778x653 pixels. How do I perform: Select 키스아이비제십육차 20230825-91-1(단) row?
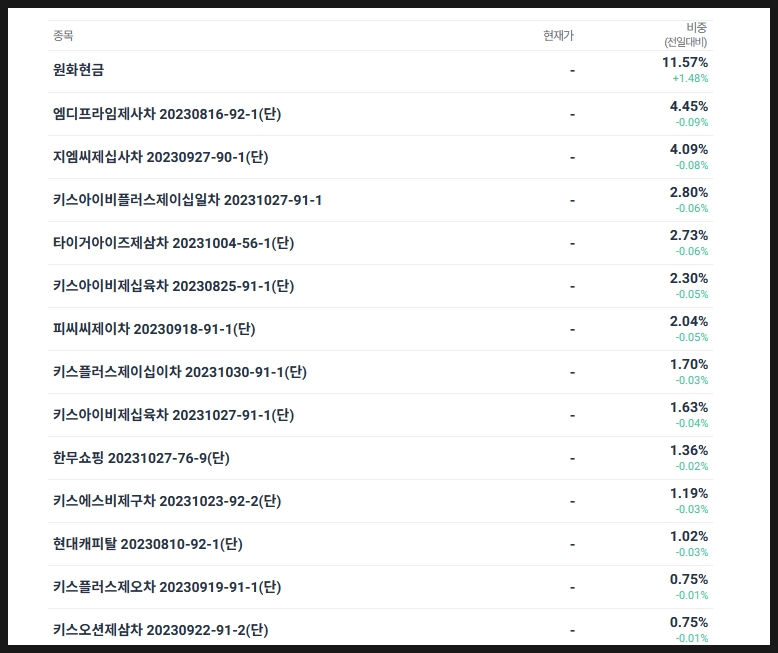coord(381,286)
